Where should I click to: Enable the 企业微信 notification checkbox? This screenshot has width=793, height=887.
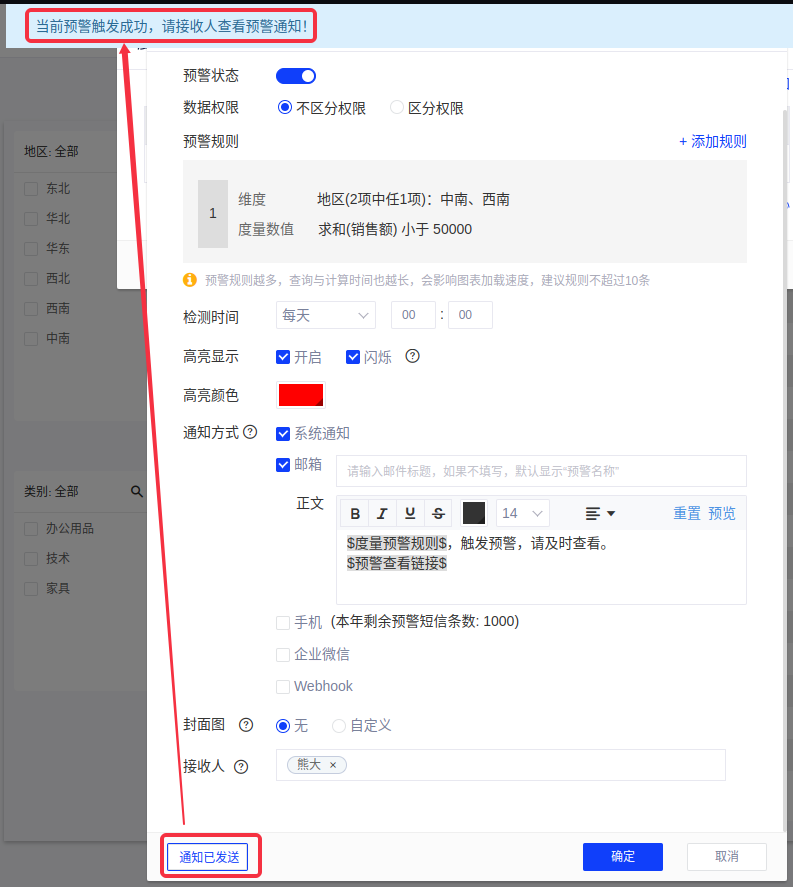click(283, 655)
